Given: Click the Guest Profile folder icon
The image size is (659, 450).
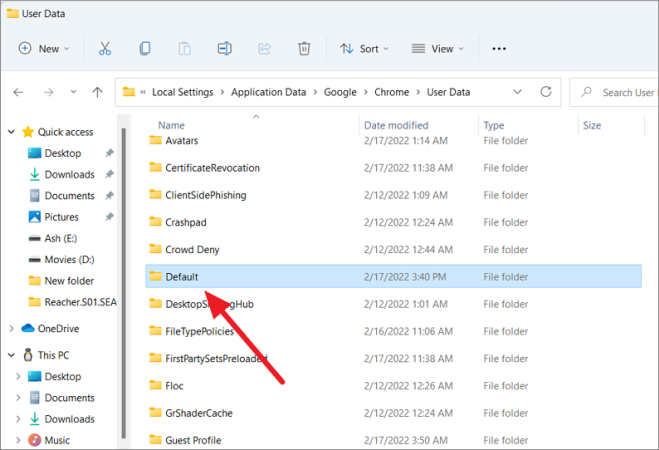Looking at the screenshot, I should click(156, 439).
